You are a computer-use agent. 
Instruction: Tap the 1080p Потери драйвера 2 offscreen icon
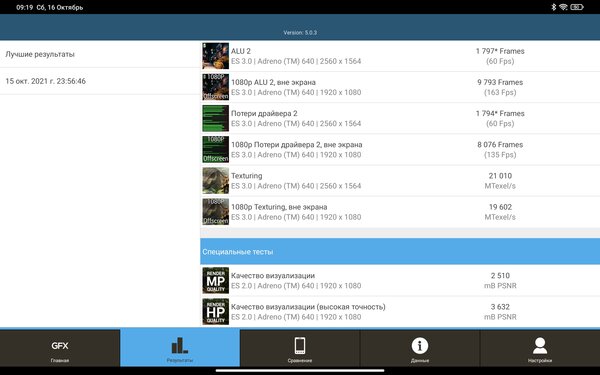[x=215, y=150]
